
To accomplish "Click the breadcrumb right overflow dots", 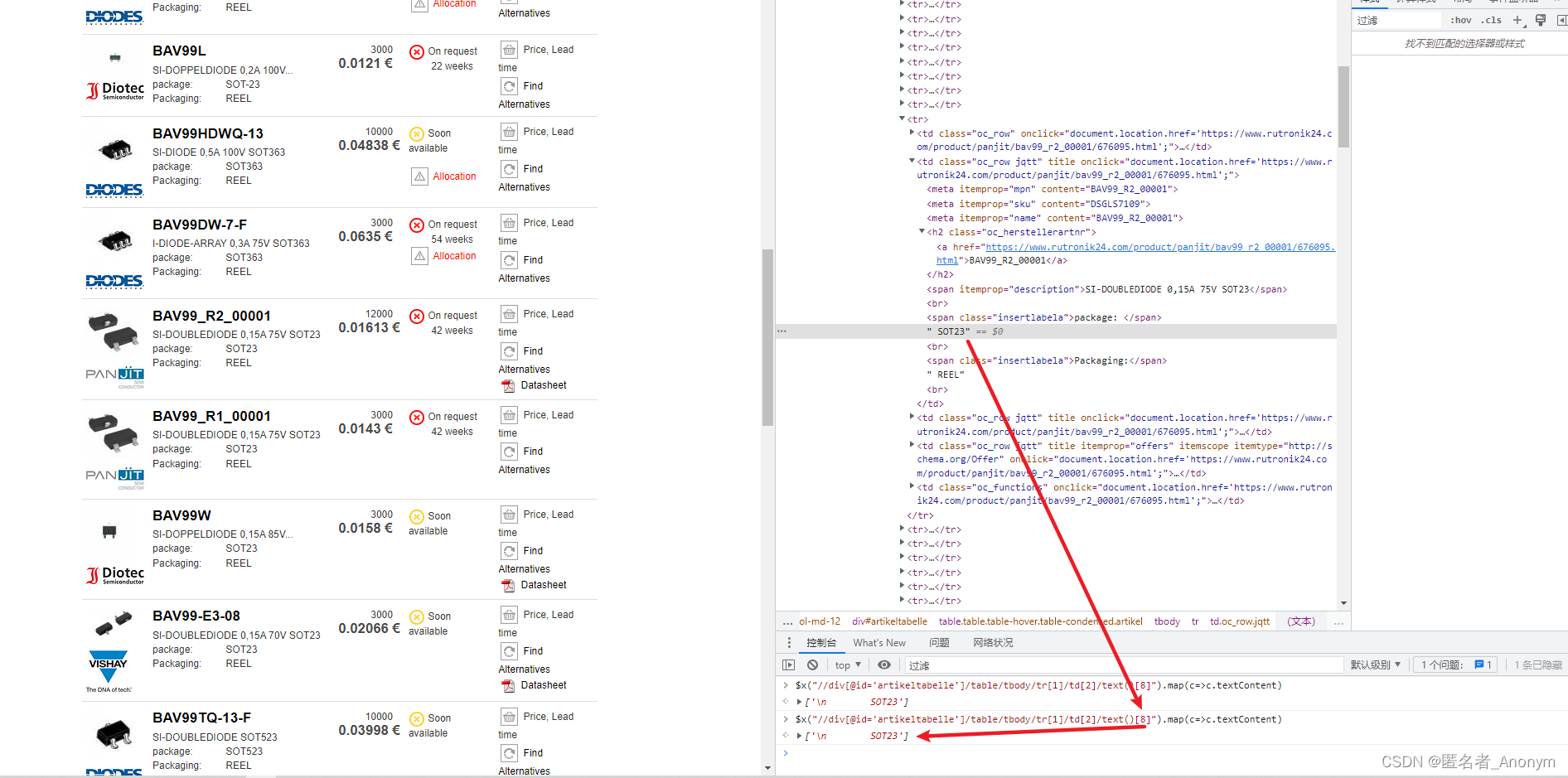I will (x=1338, y=622).
